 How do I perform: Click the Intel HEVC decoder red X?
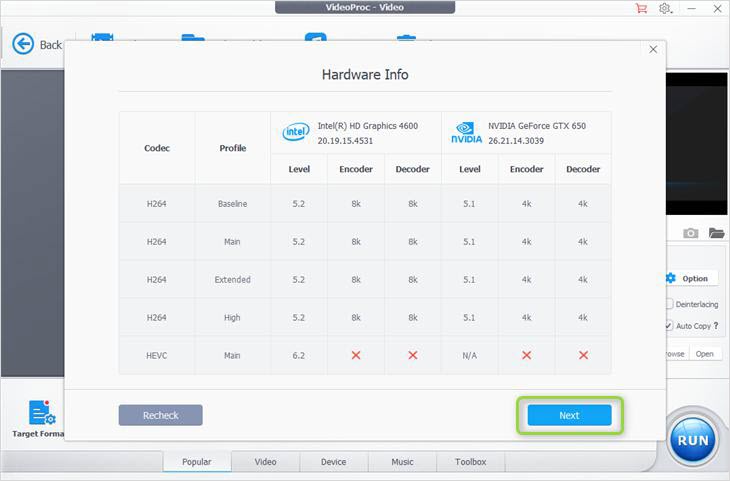coord(412,355)
